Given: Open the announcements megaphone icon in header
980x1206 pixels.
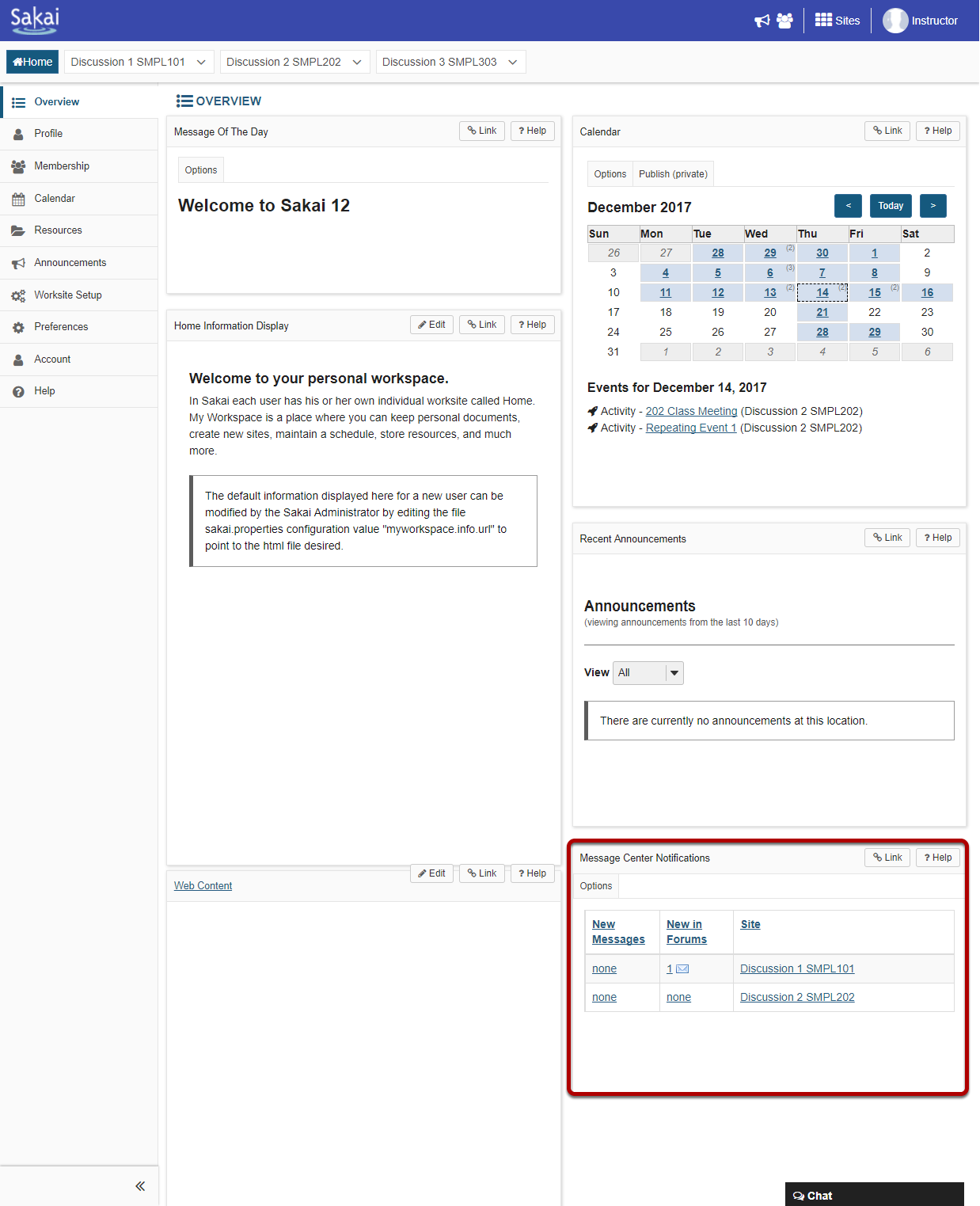Looking at the screenshot, I should point(762,21).
